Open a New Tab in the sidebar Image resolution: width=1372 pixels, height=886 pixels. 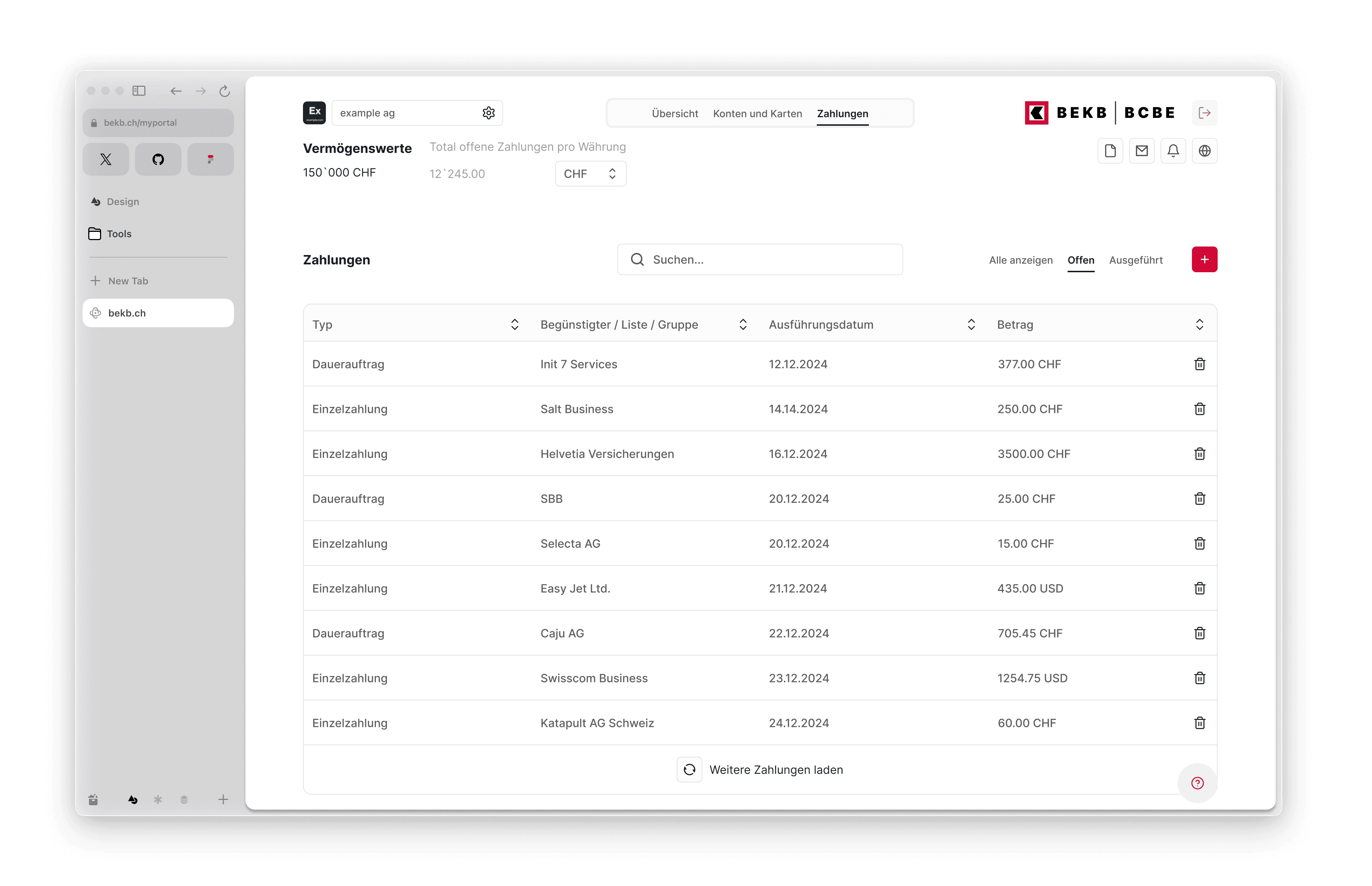click(x=120, y=281)
